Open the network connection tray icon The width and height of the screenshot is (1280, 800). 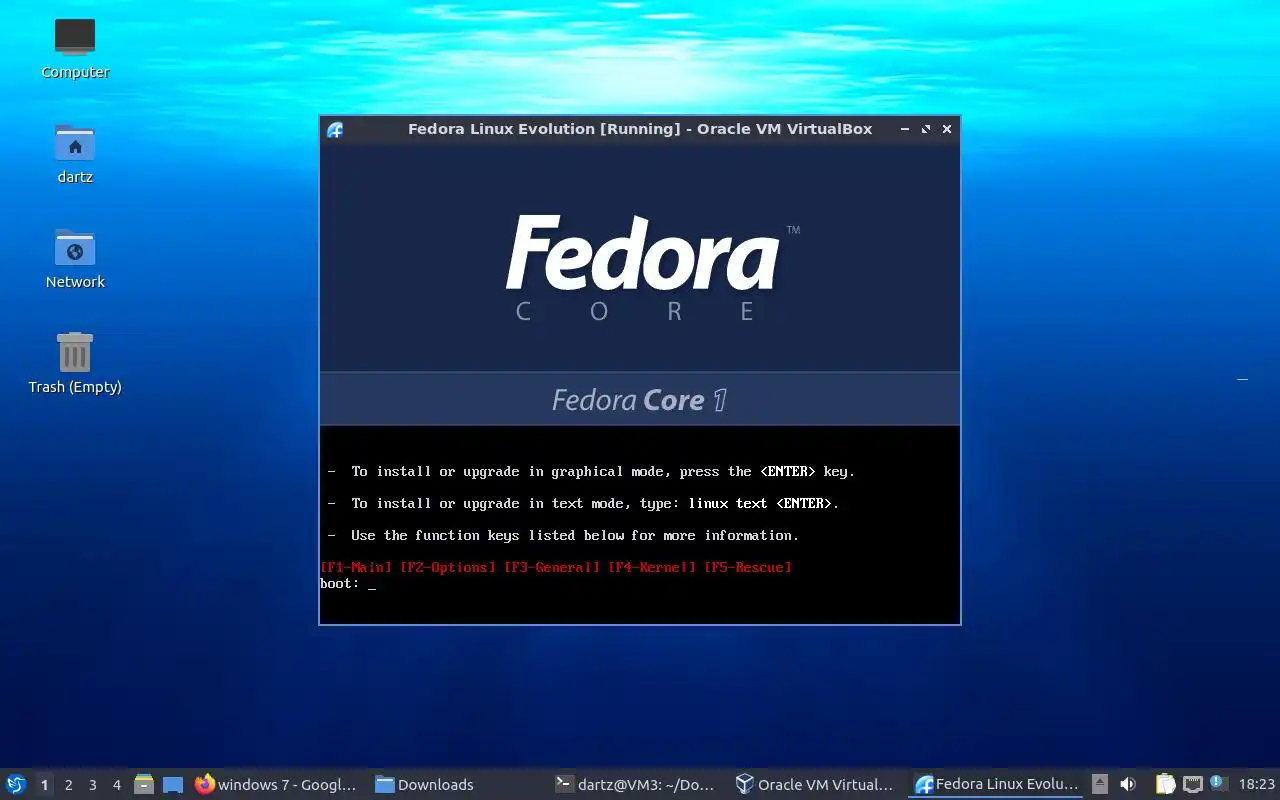click(x=1192, y=785)
